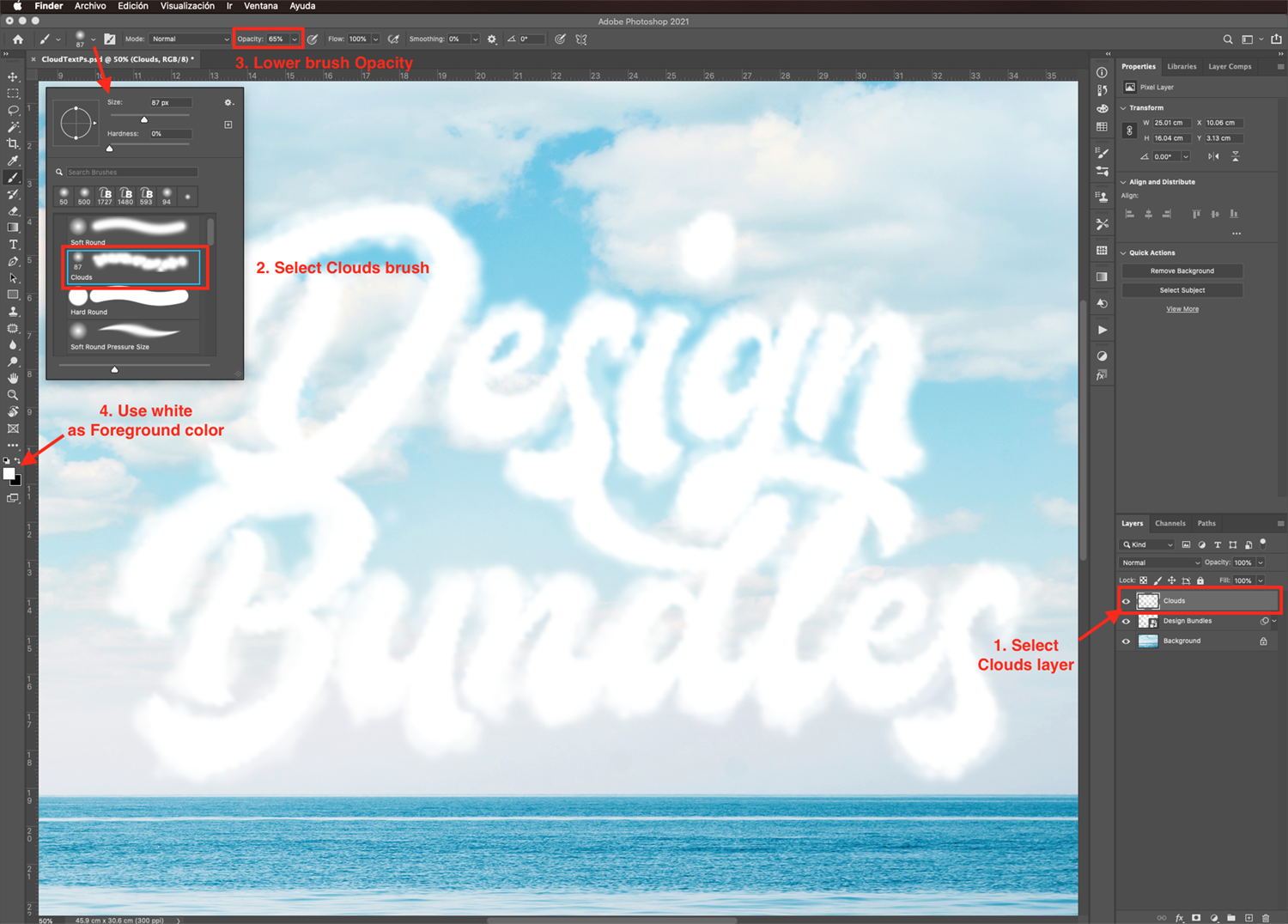This screenshot has height=924, width=1288.
Task: Open brush preset picker gear menu
Action: click(x=228, y=102)
